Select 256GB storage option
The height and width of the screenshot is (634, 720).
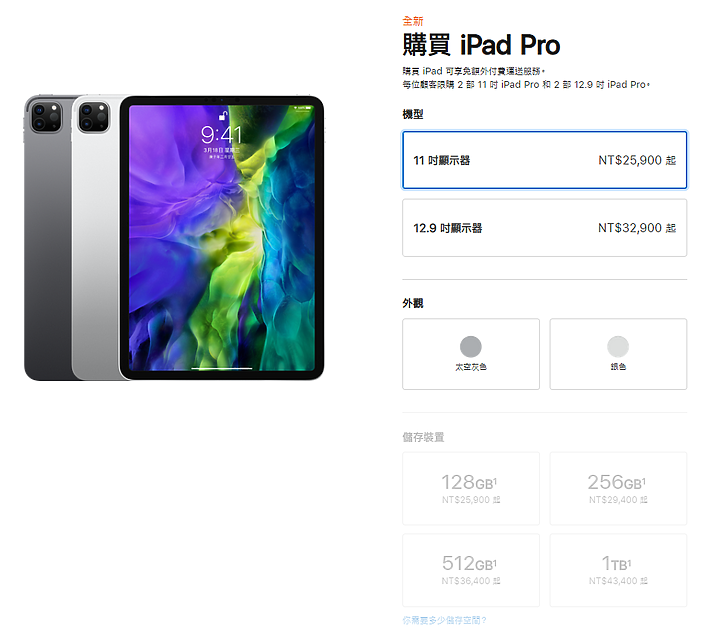(x=618, y=488)
